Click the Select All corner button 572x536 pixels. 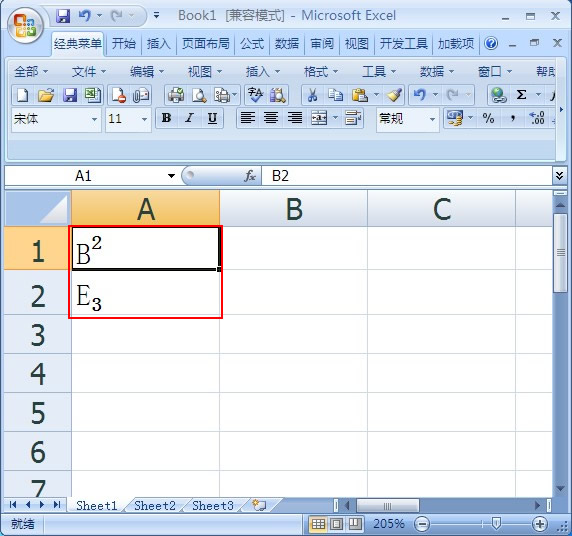38,208
